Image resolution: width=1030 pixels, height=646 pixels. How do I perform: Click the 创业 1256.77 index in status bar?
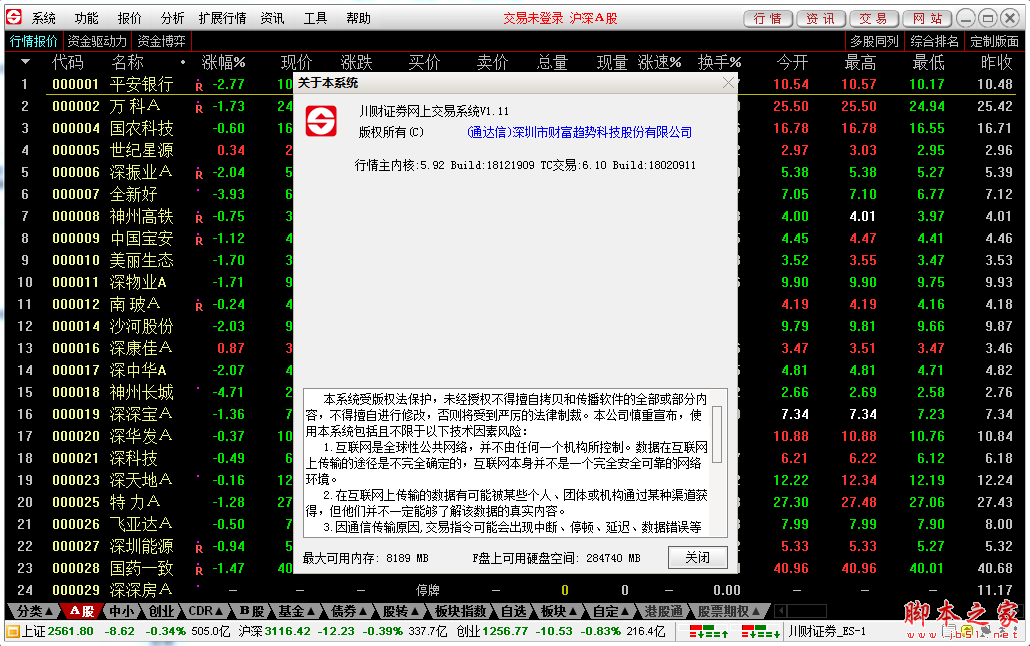pos(491,632)
